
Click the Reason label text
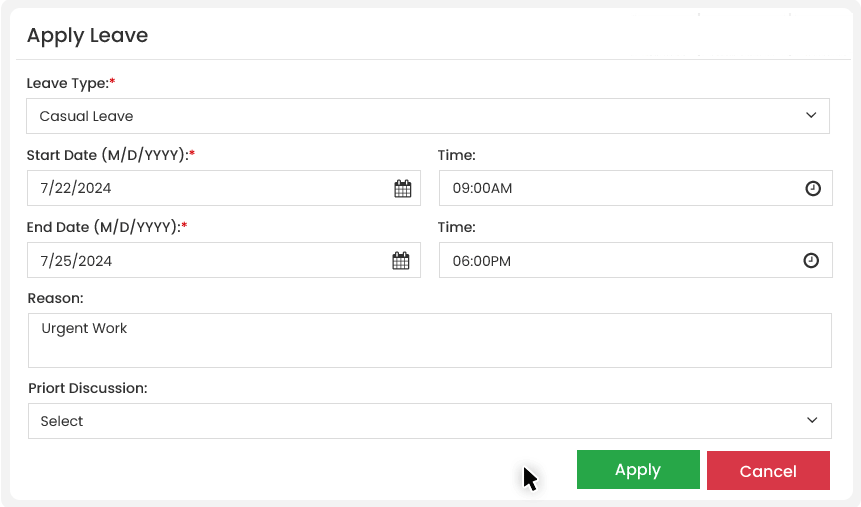click(55, 298)
